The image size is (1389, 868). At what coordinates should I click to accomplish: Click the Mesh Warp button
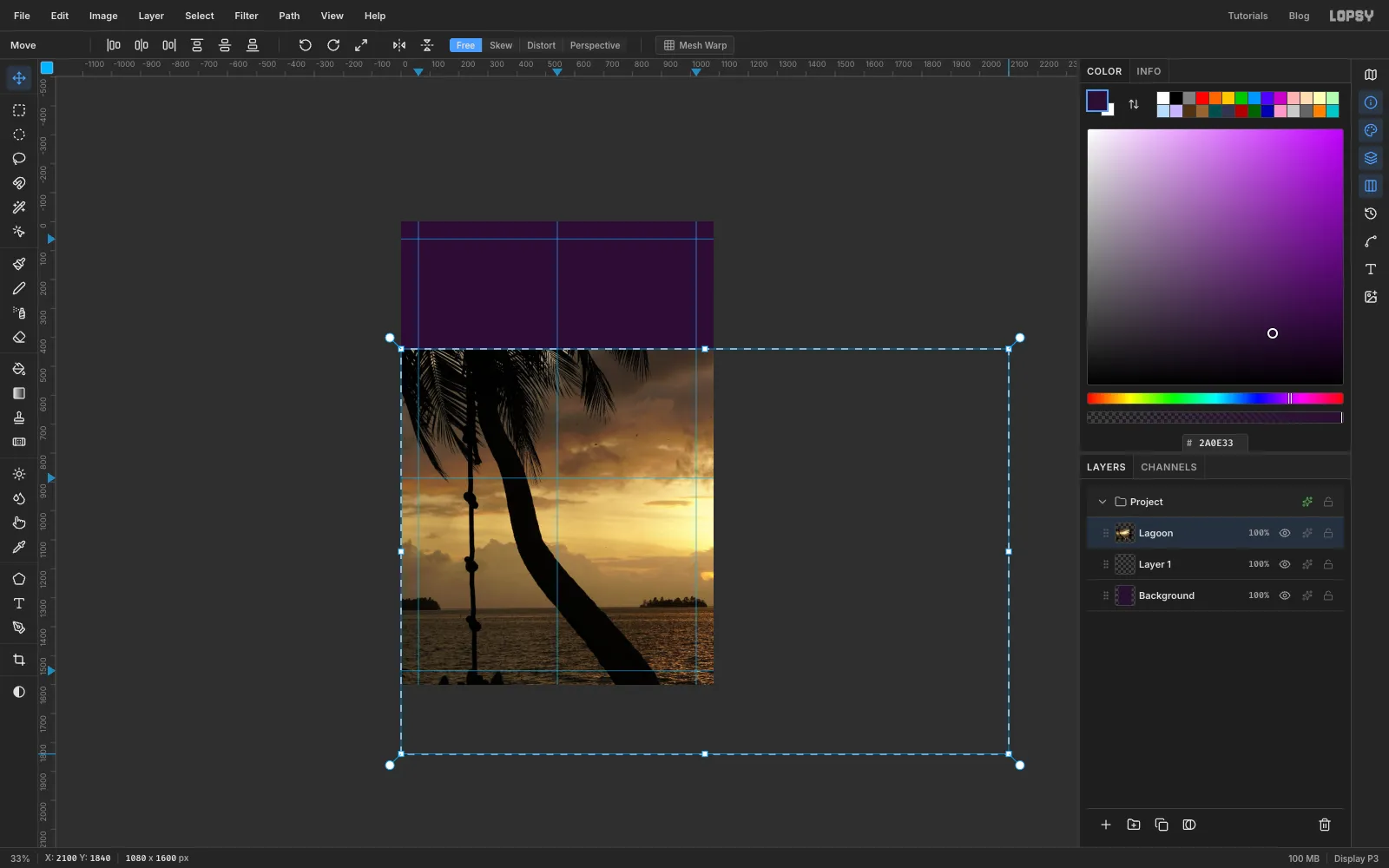click(x=694, y=45)
